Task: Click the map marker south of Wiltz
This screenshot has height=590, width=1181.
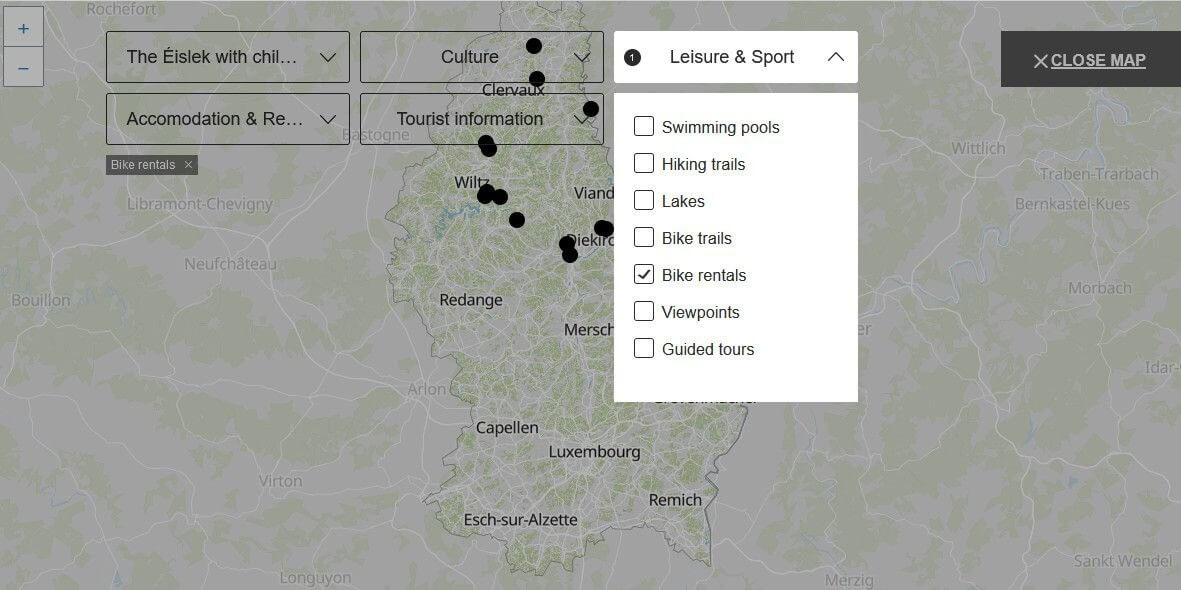Action: [x=517, y=220]
